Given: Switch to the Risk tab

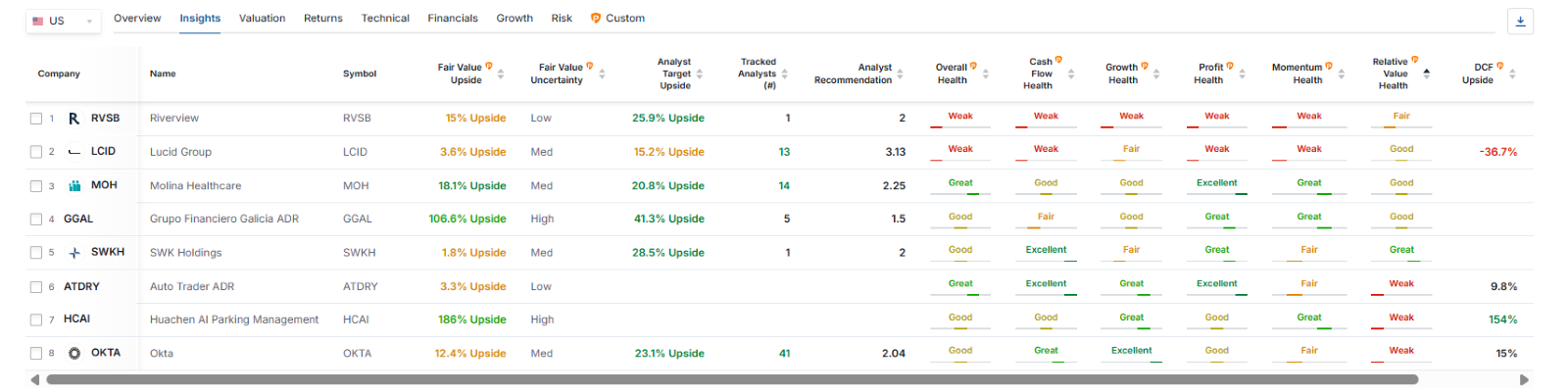Looking at the screenshot, I should coord(562,19).
